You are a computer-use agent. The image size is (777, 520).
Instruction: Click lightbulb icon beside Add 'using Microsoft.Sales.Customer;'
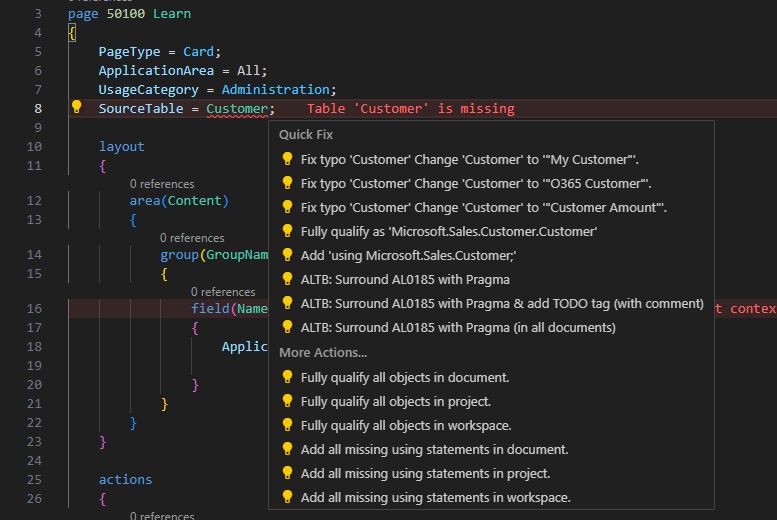pos(287,254)
